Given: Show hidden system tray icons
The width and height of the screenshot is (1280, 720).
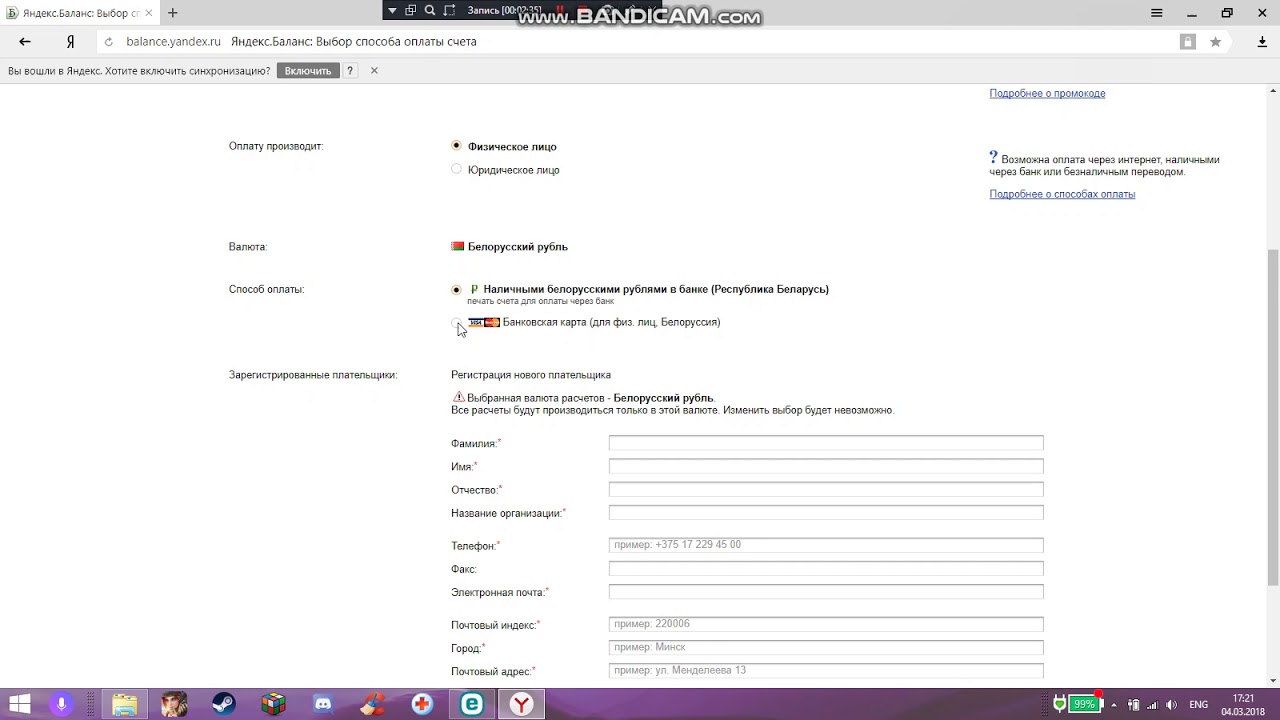Looking at the screenshot, I should 1114,704.
